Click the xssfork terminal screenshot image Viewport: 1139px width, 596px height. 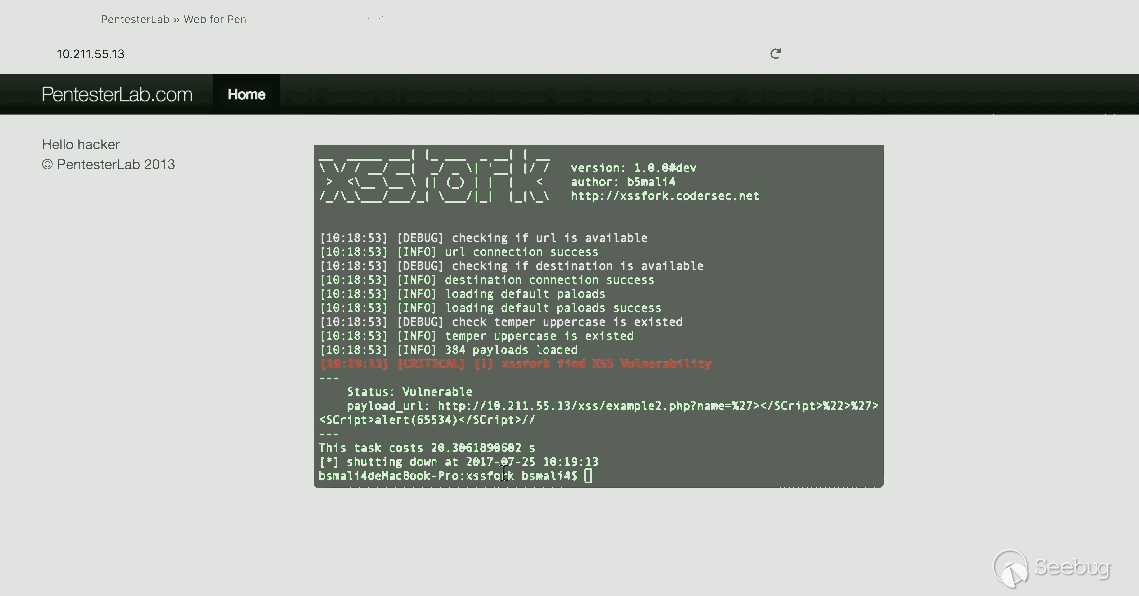point(599,316)
